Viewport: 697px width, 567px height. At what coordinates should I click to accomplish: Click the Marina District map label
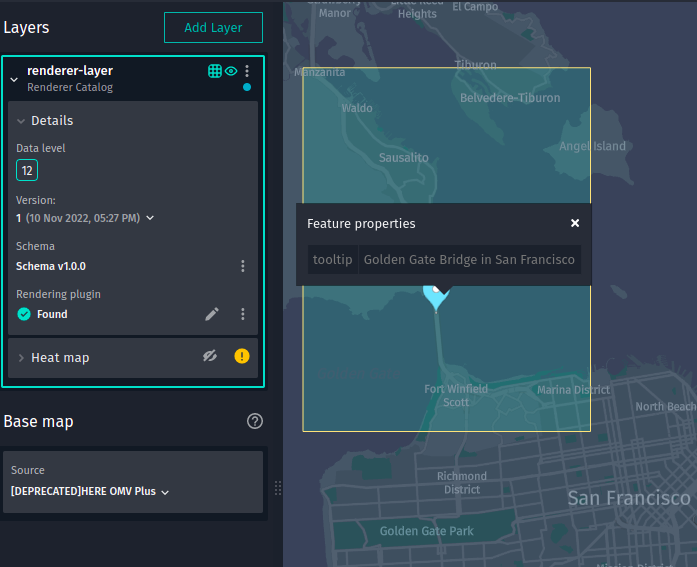pos(573,390)
